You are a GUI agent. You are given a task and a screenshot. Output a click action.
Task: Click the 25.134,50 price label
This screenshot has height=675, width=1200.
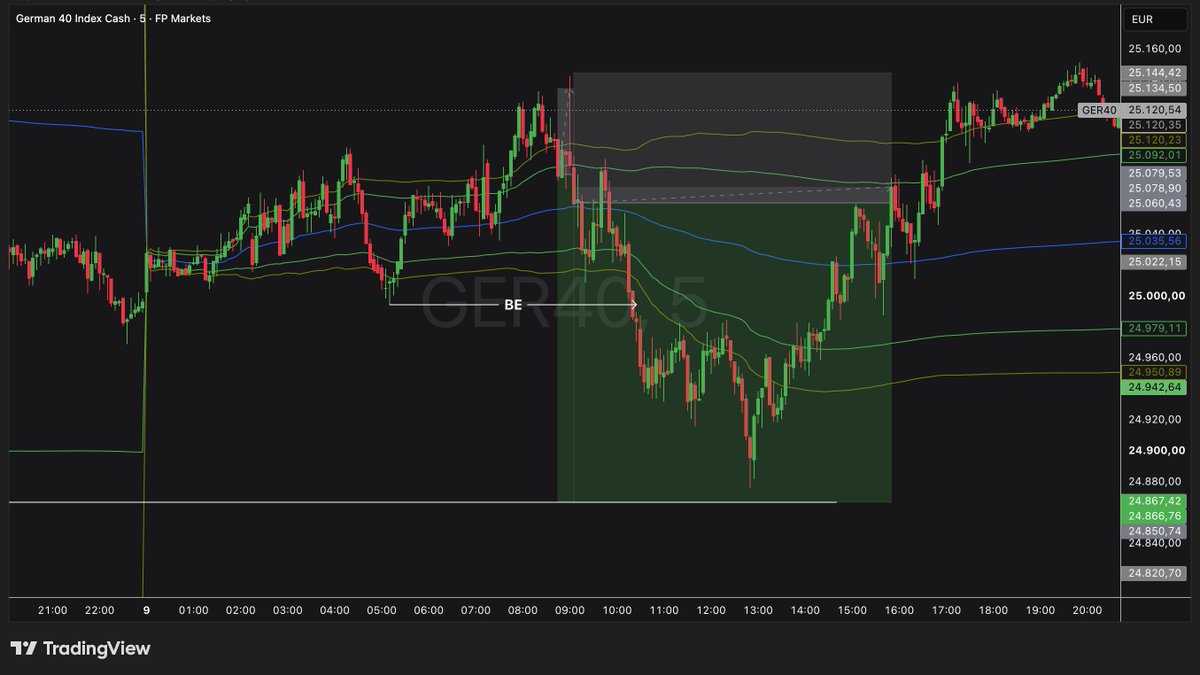[x=1155, y=88]
